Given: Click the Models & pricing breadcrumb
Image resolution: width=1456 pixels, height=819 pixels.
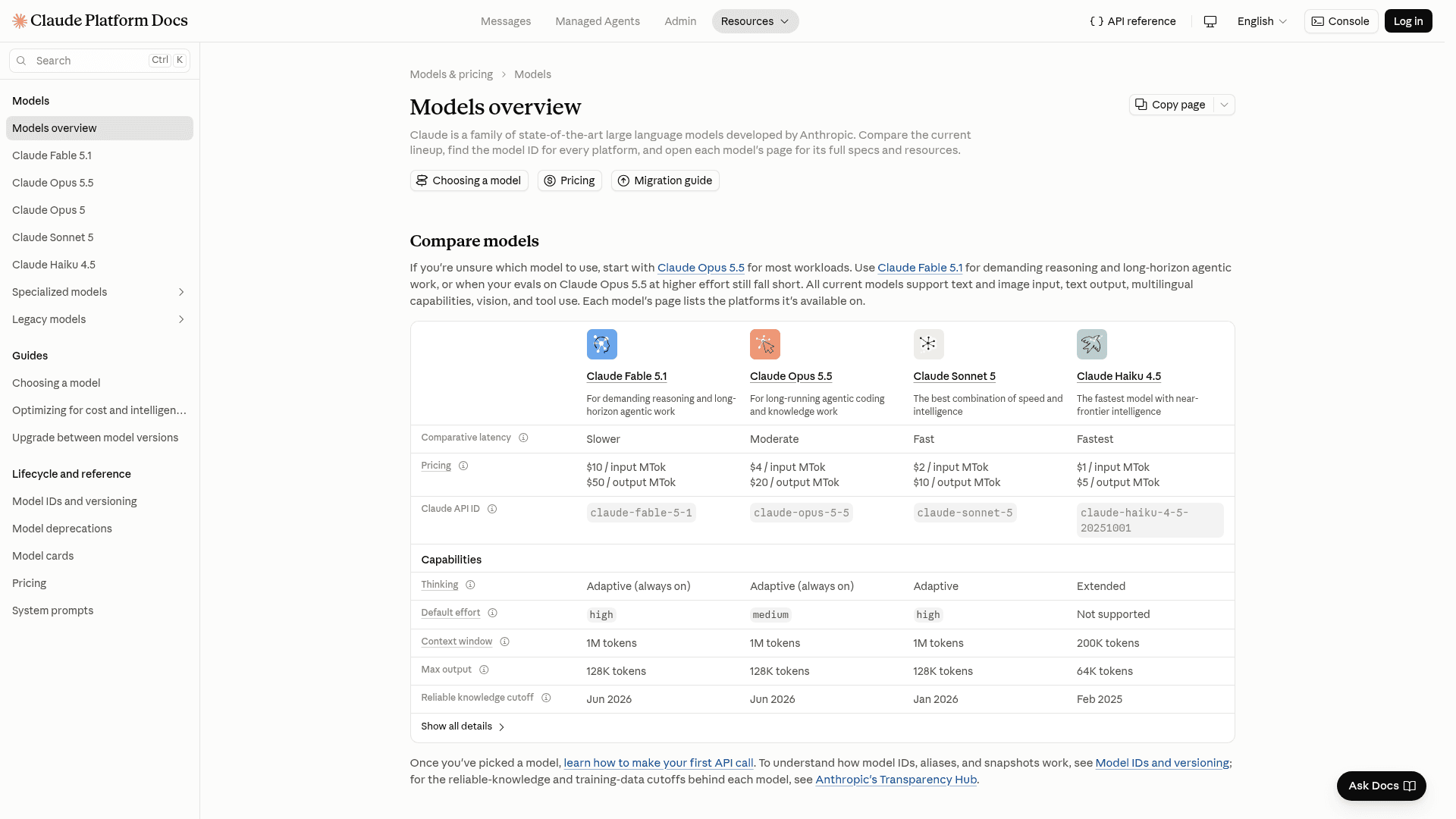Looking at the screenshot, I should (x=451, y=74).
